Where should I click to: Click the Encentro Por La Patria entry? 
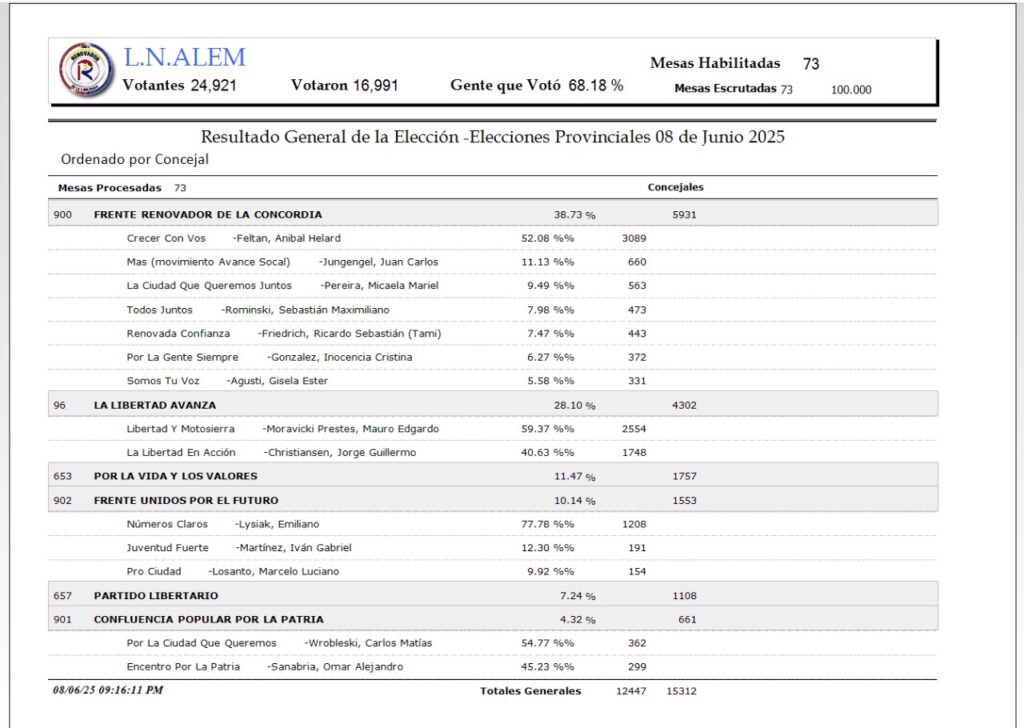click(x=493, y=667)
